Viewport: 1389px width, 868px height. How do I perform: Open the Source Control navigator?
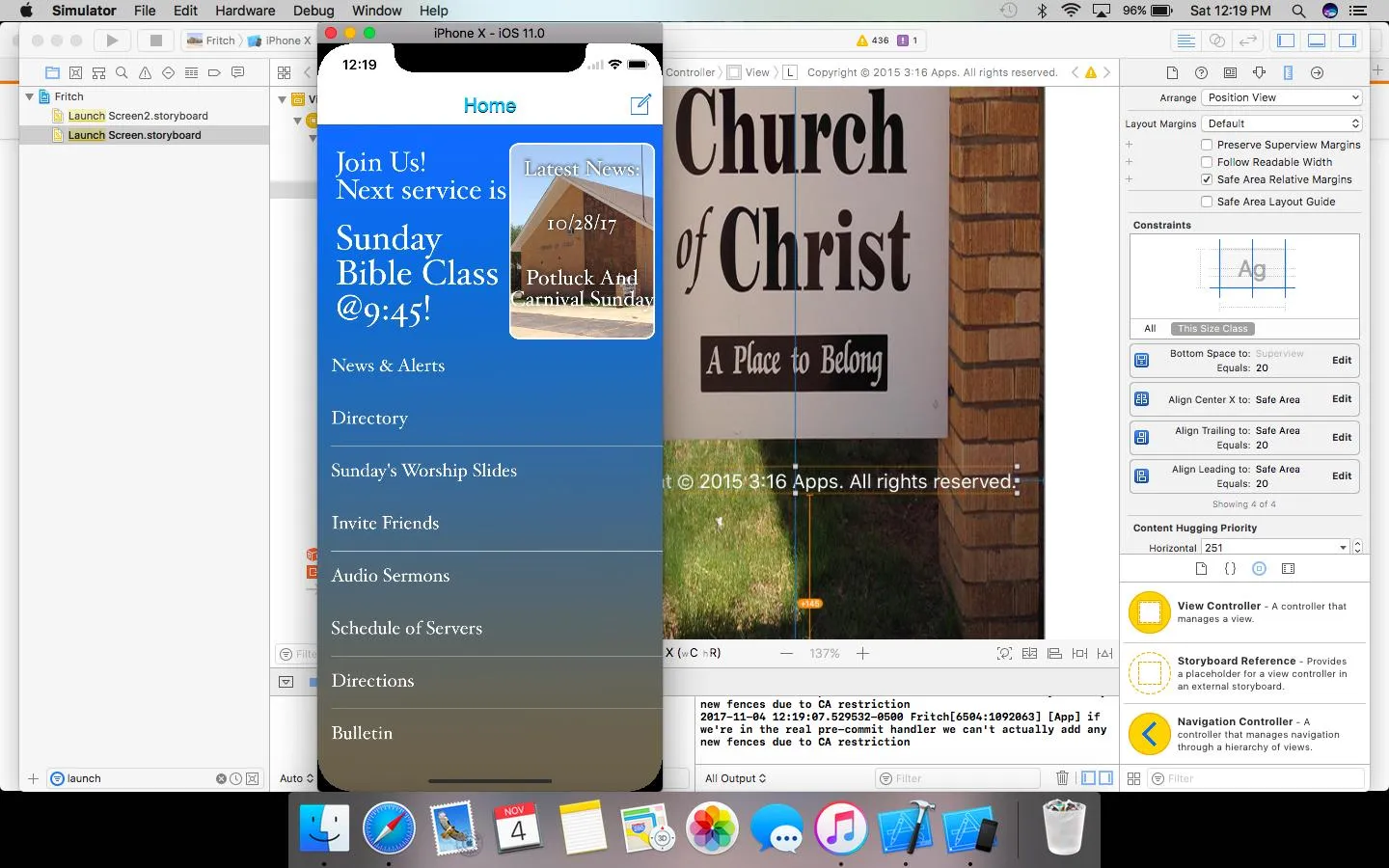pos(75,72)
